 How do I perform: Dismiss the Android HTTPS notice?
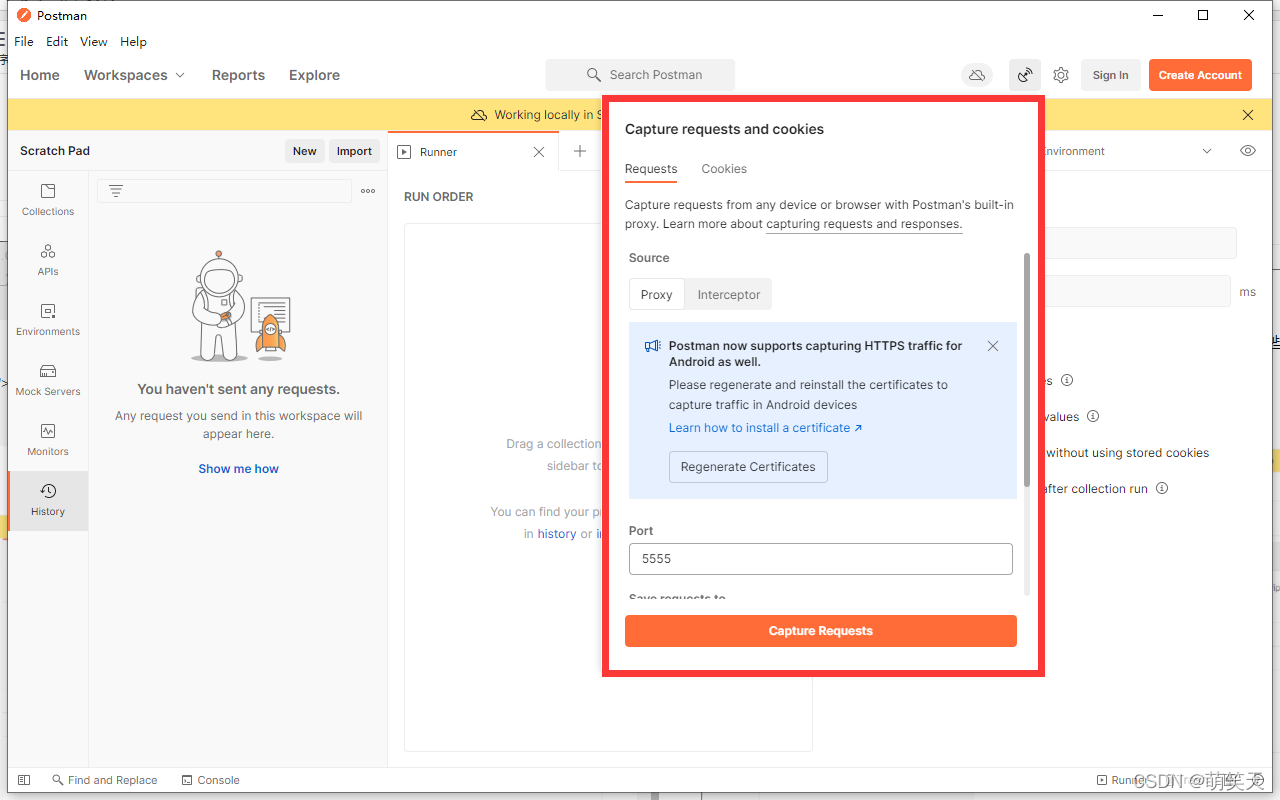(x=993, y=346)
